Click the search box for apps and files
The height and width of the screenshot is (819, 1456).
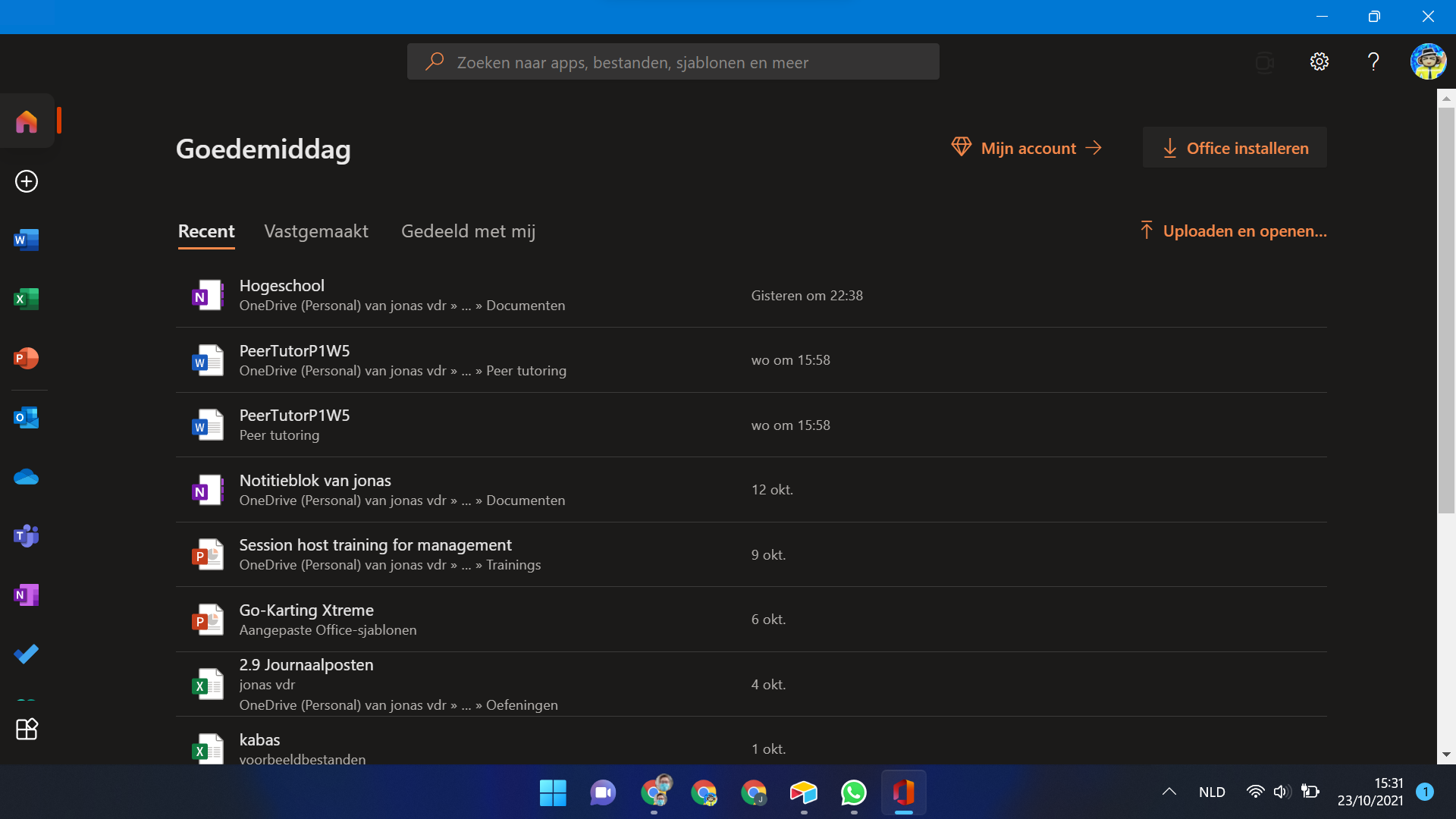coord(673,62)
